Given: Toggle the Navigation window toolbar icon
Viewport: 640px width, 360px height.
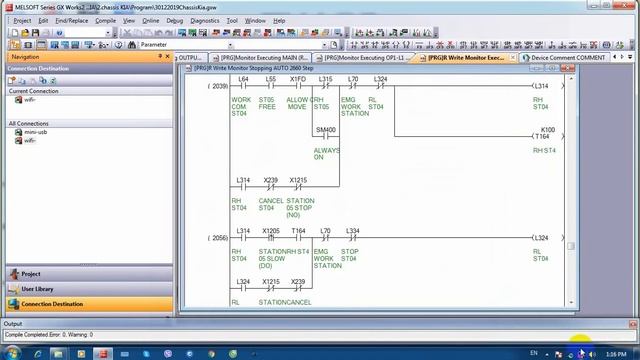Looking at the screenshot, I should point(15,45).
